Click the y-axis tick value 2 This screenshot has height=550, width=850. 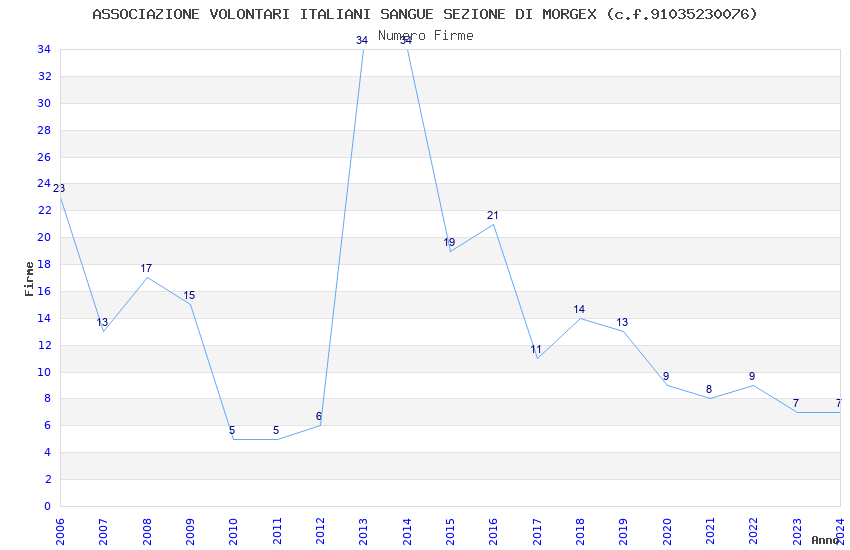pos(48,479)
